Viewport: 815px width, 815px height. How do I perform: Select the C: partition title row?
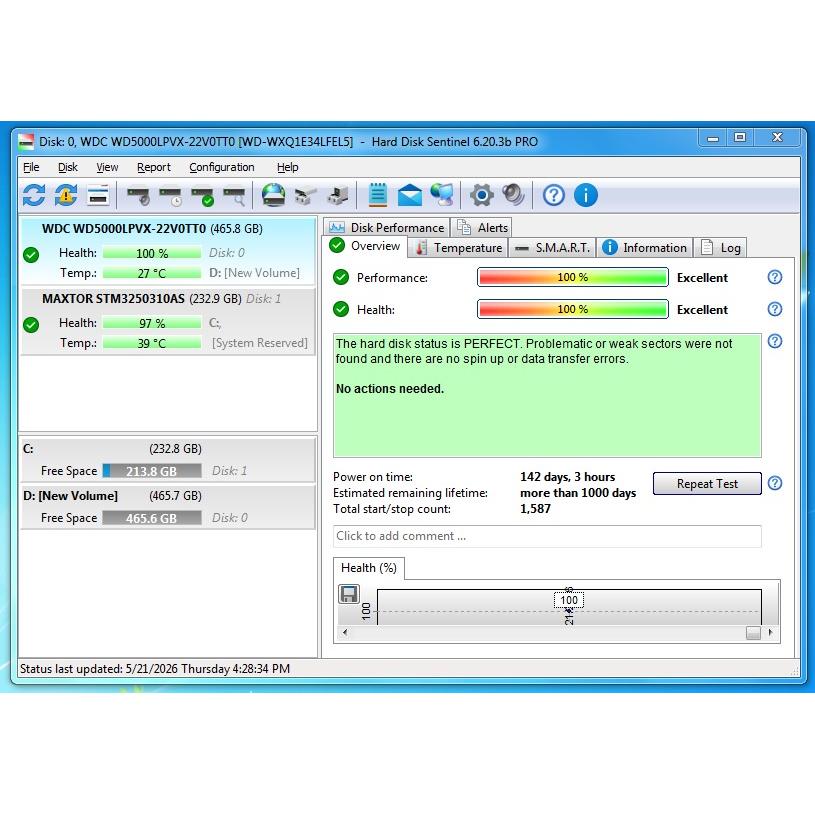click(x=168, y=449)
